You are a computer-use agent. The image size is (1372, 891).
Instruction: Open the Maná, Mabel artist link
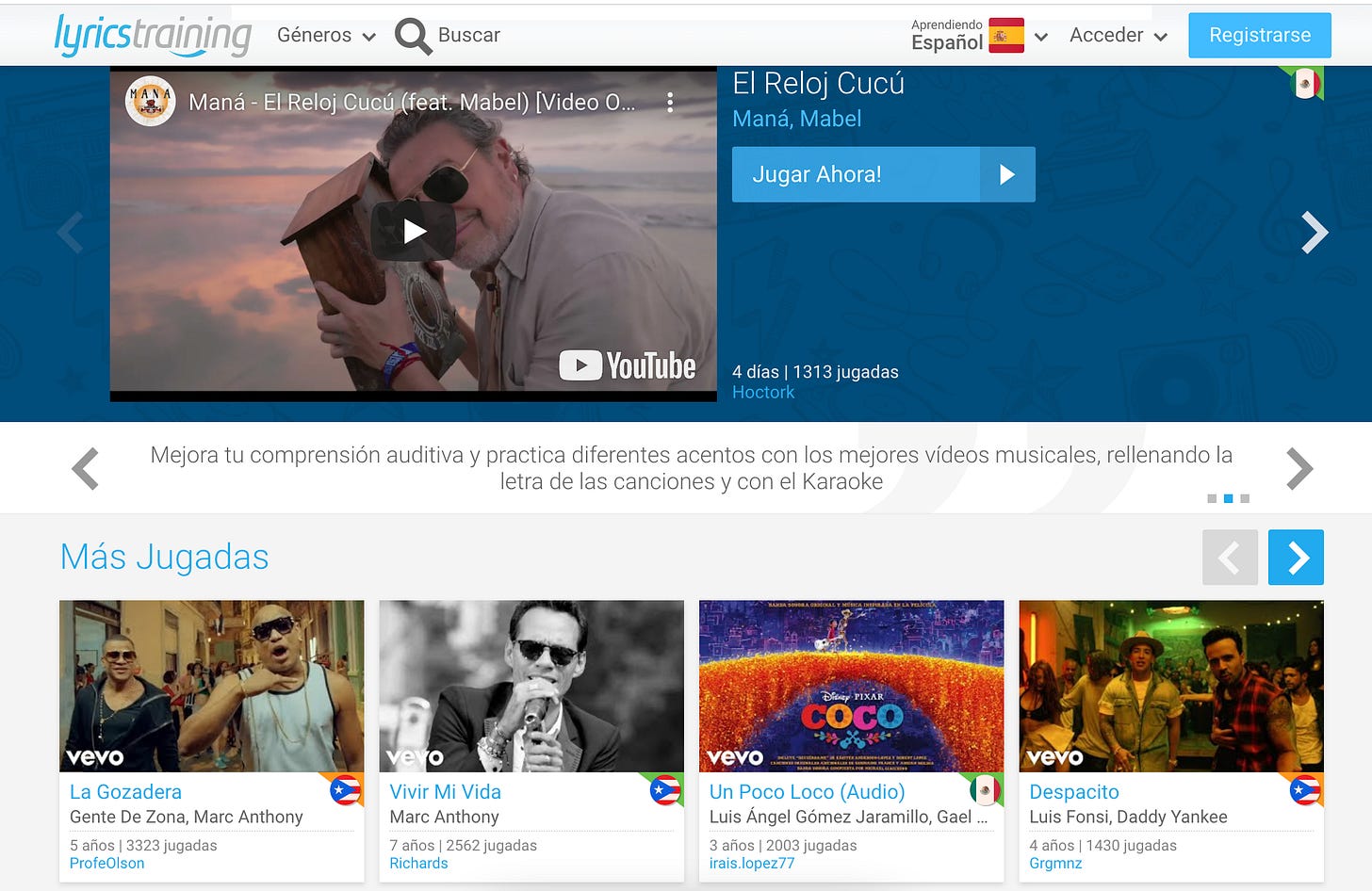(x=796, y=119)
